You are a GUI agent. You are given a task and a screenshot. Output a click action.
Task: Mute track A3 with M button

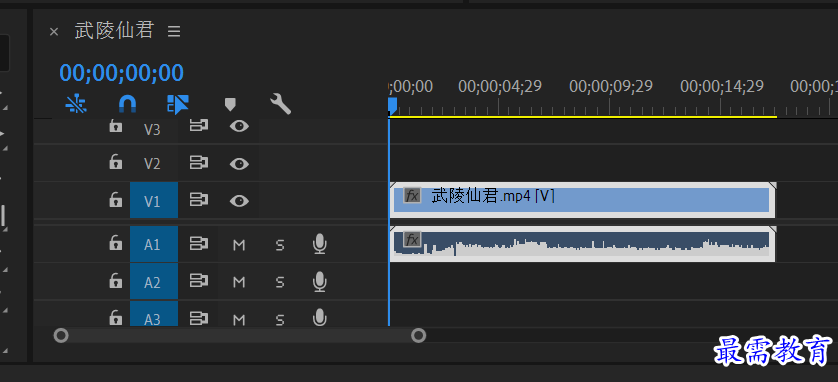239,319
